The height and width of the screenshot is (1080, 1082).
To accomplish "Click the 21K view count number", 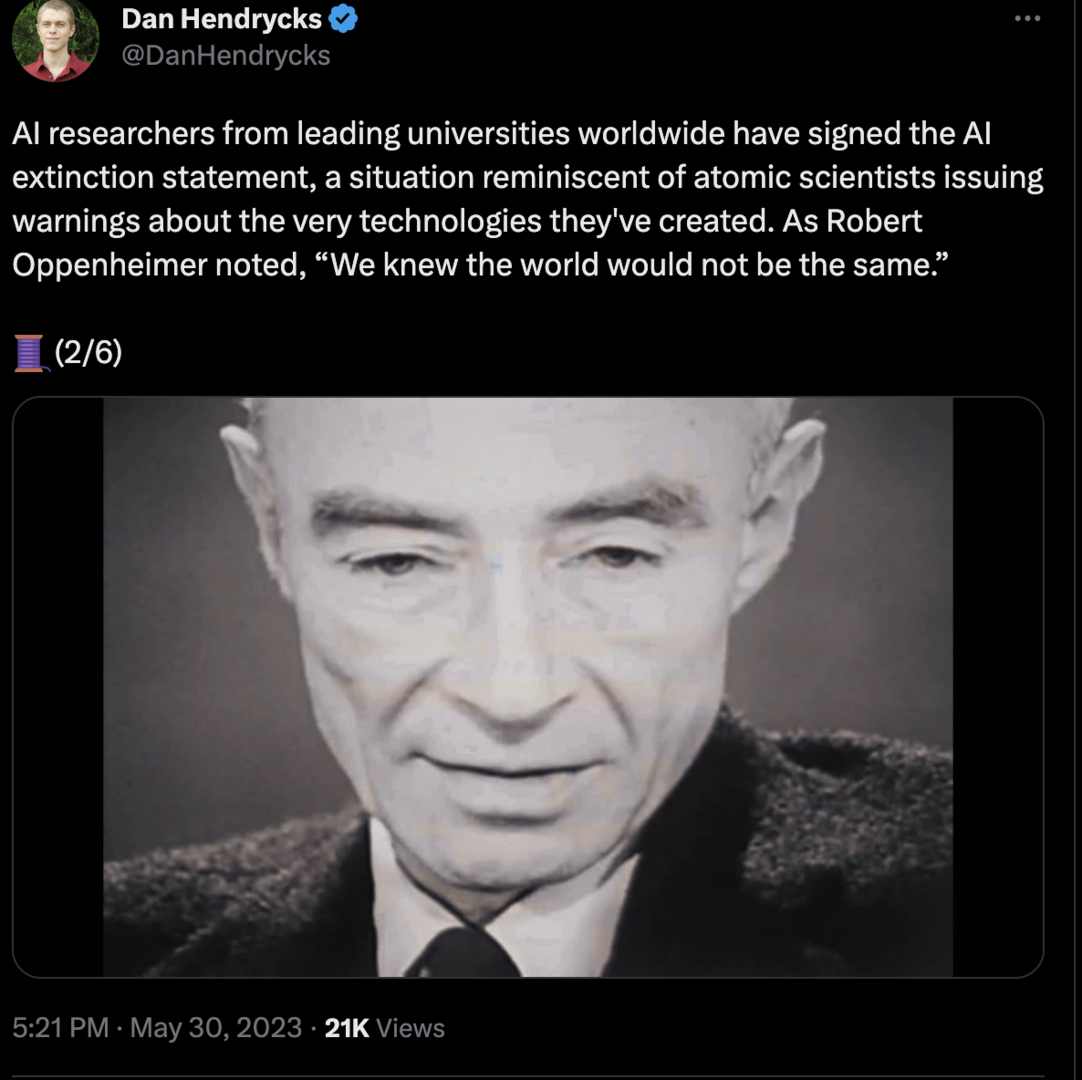I will tap(346, 1028).
